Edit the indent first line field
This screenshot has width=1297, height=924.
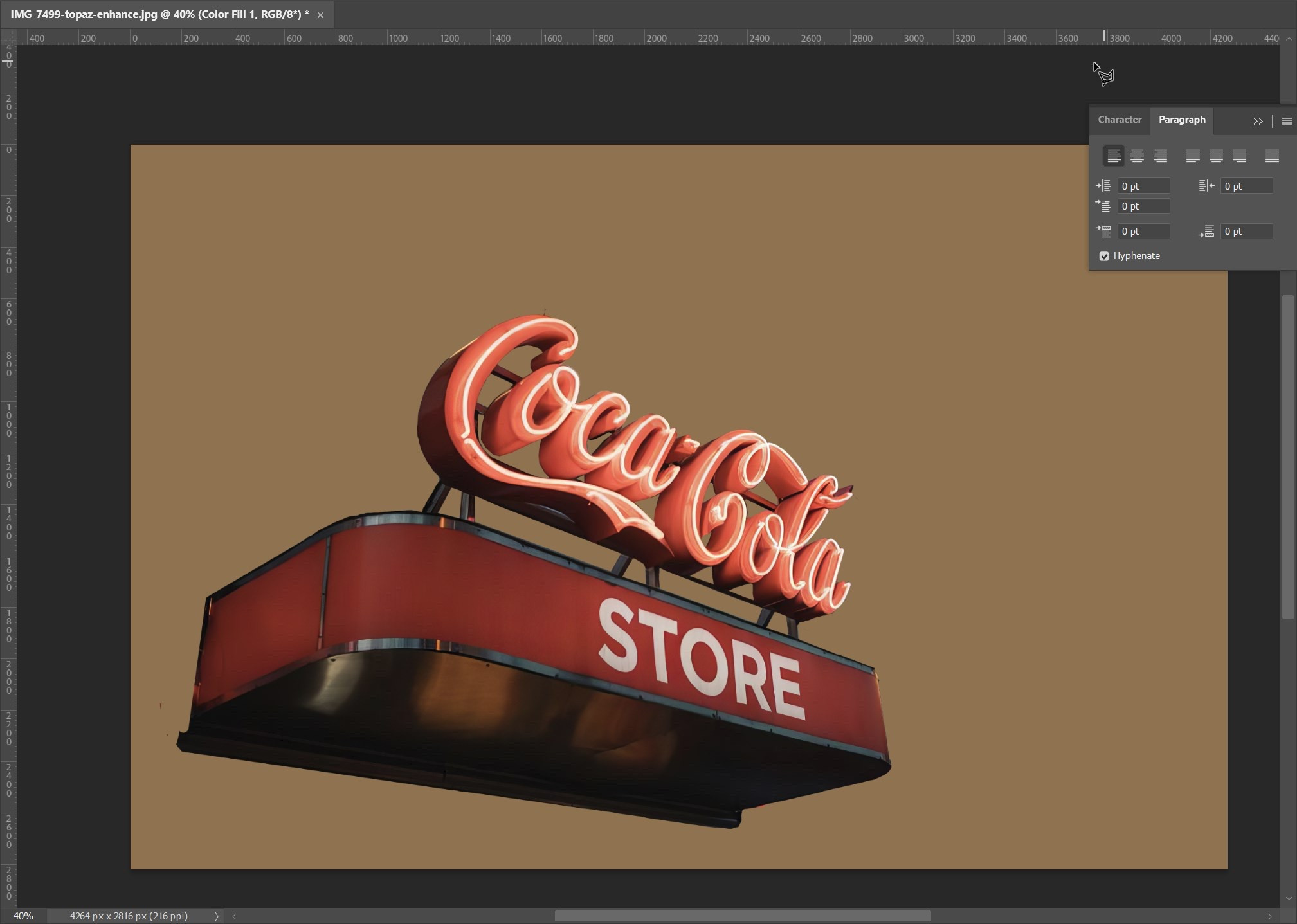pyautogui.click(x=1143, y=206)
